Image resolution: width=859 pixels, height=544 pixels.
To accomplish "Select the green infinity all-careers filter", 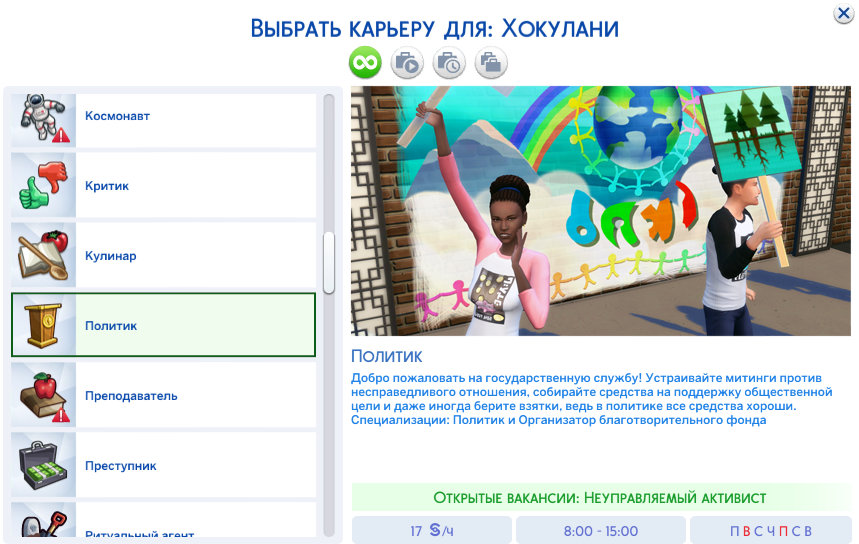I will click(365, 63).
